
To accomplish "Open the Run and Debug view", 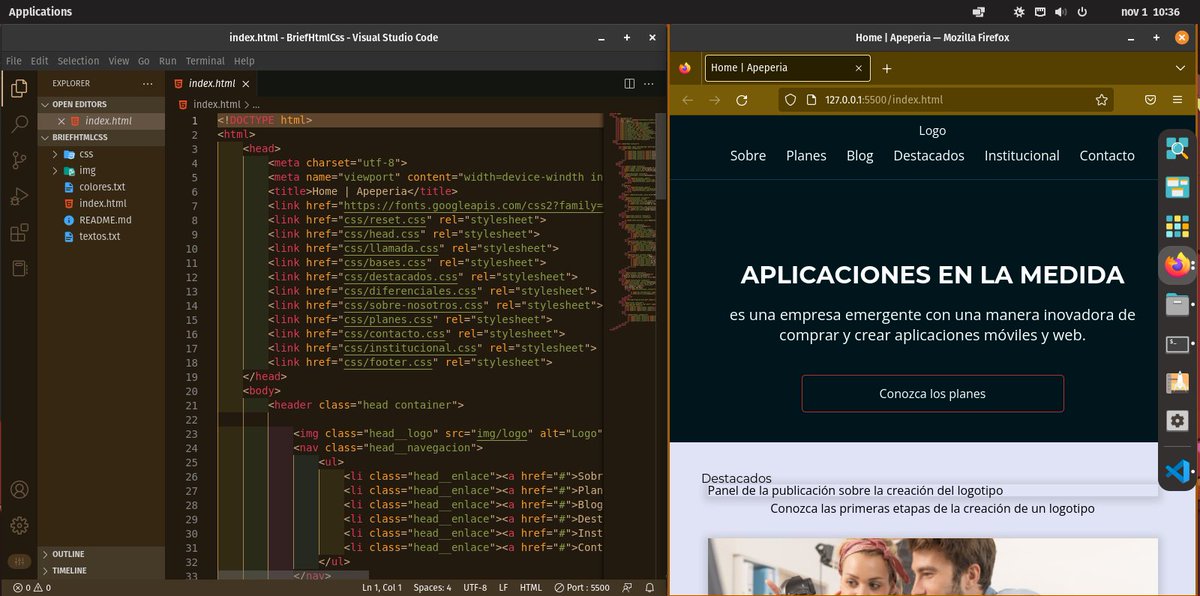I will (x=19, y=196).
